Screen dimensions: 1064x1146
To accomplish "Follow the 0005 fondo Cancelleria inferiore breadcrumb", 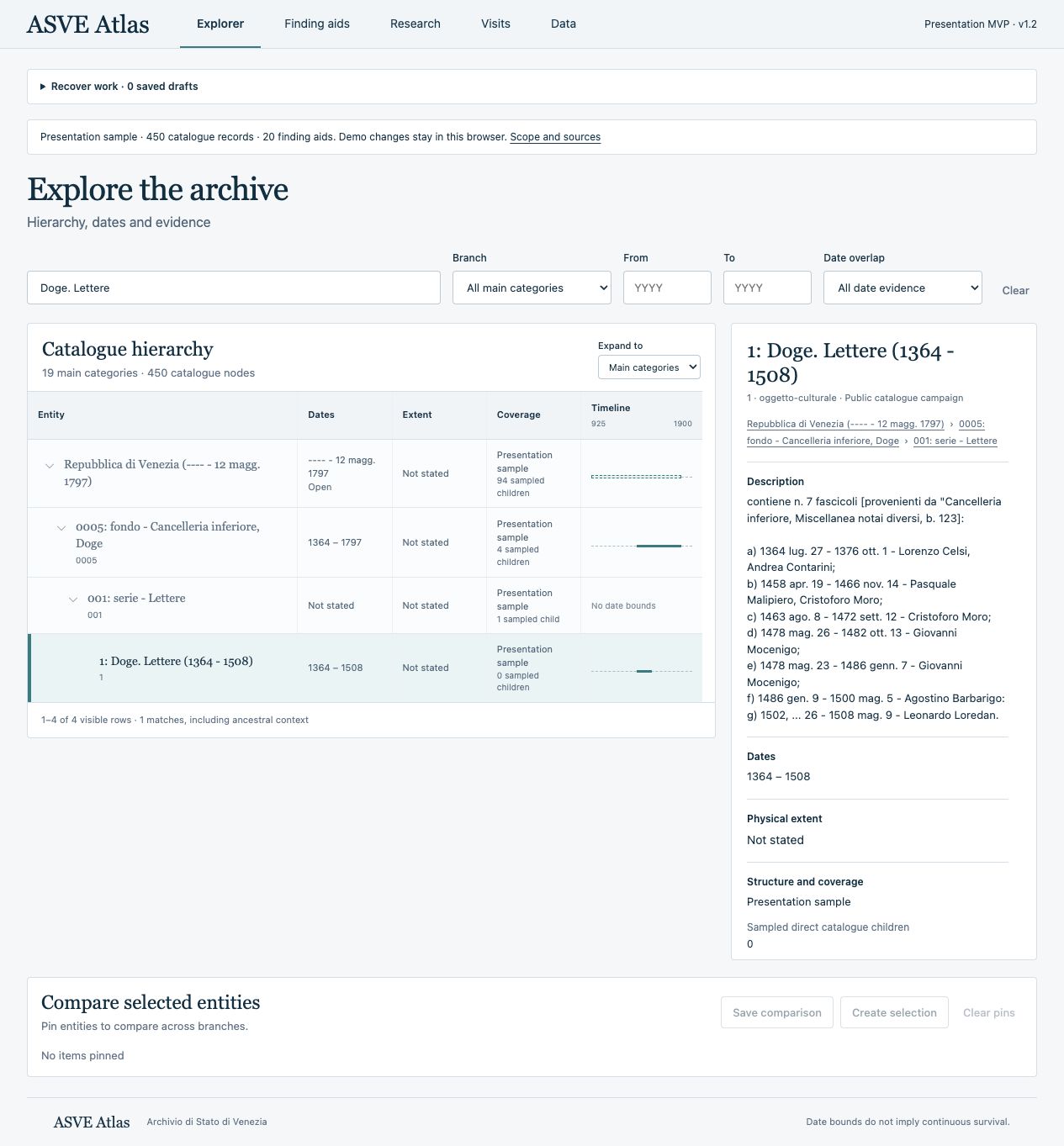I will click(823, 441).
